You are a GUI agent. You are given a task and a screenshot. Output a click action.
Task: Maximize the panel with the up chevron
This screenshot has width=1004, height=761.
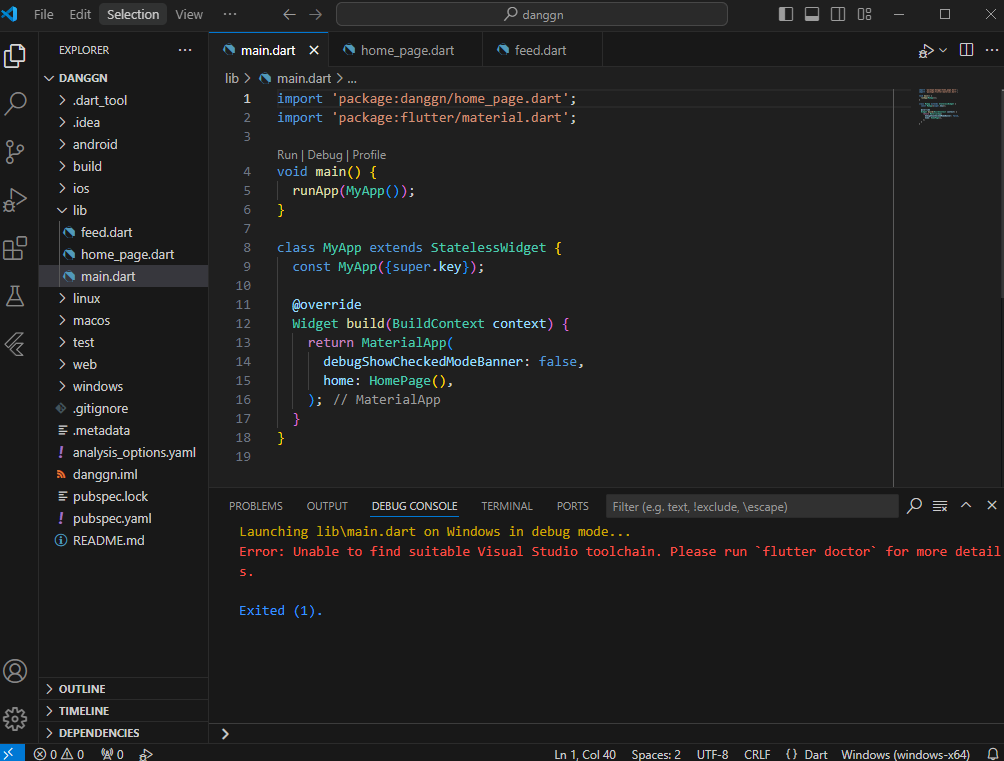(x=966, y=505)
